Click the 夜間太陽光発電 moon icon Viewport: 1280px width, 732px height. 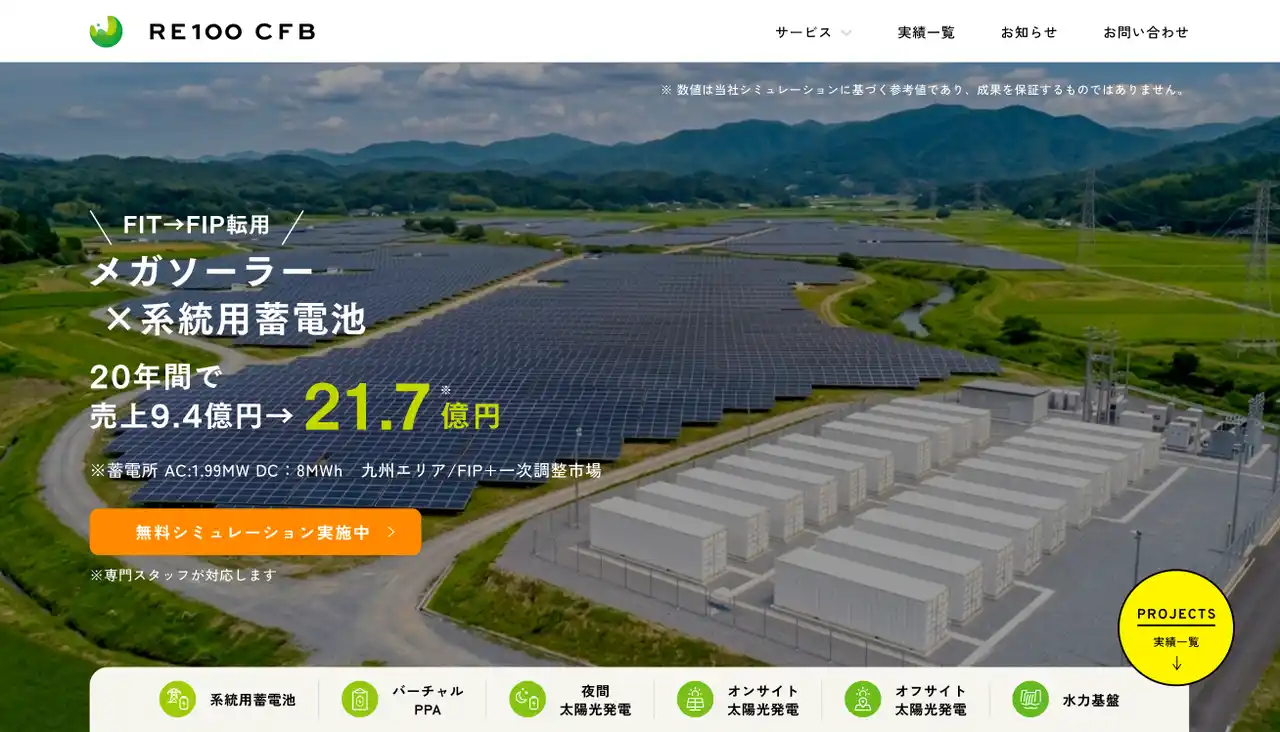pos(527,699)
